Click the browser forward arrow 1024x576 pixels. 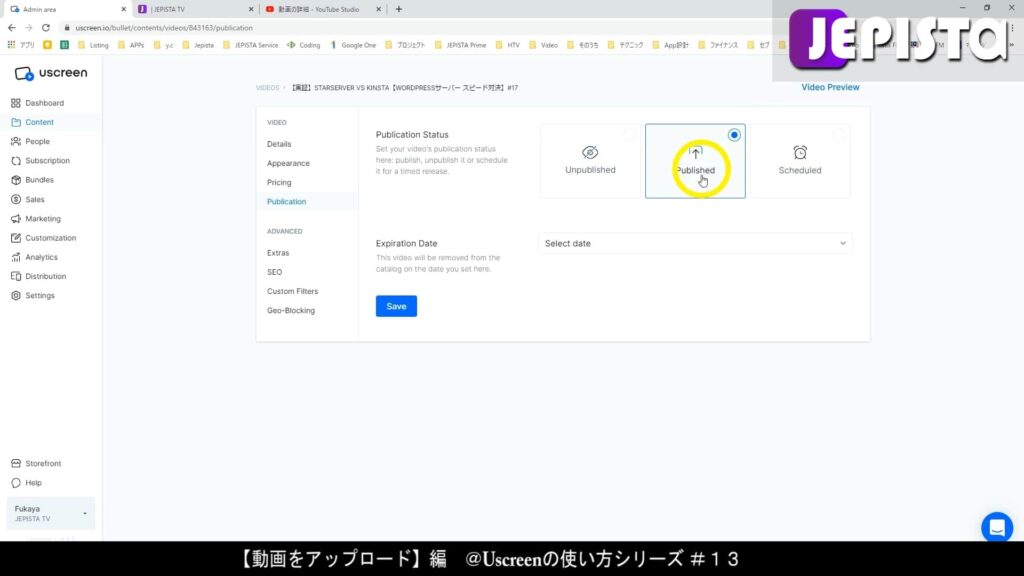(29, 28)
